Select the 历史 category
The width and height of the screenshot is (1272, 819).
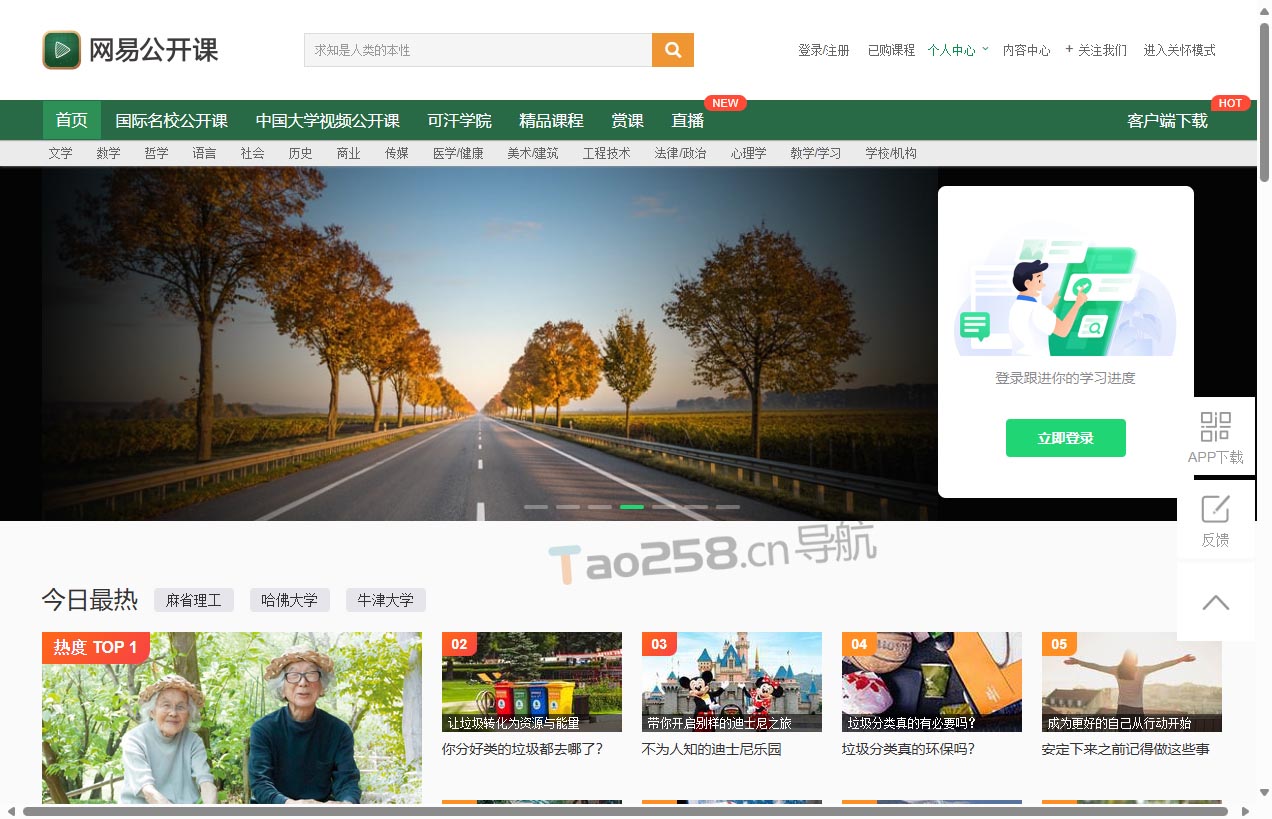pos(300,153)
